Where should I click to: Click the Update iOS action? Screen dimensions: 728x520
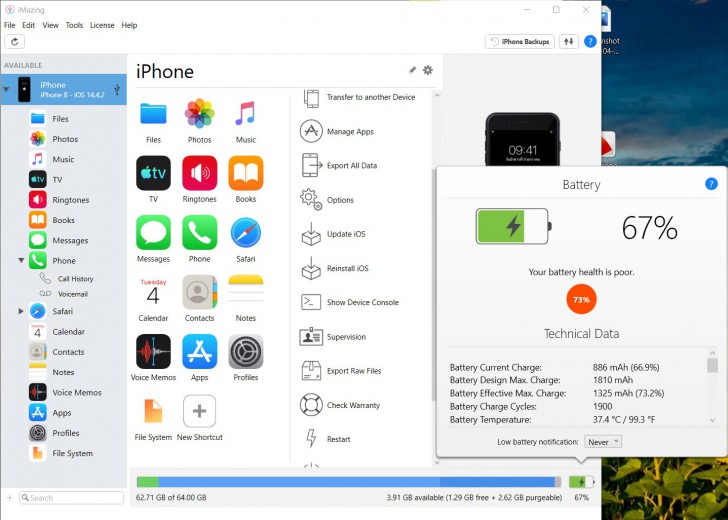click(333, 234)
